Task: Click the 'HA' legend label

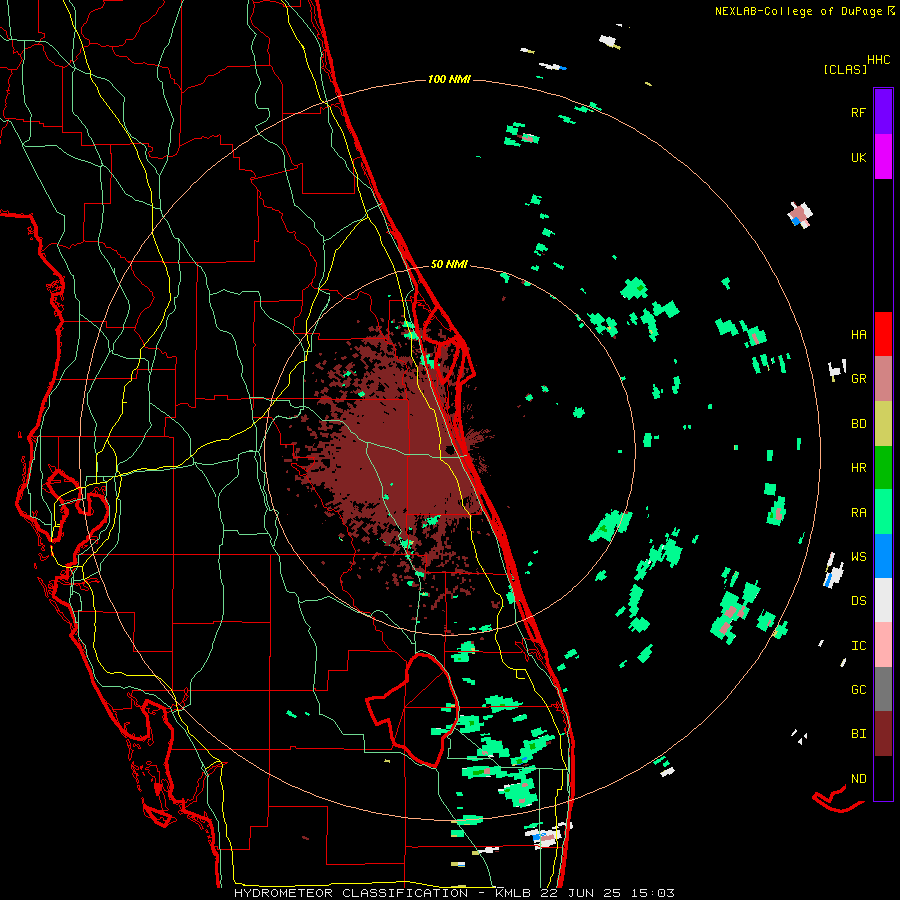Action: (x=859, y=335)
